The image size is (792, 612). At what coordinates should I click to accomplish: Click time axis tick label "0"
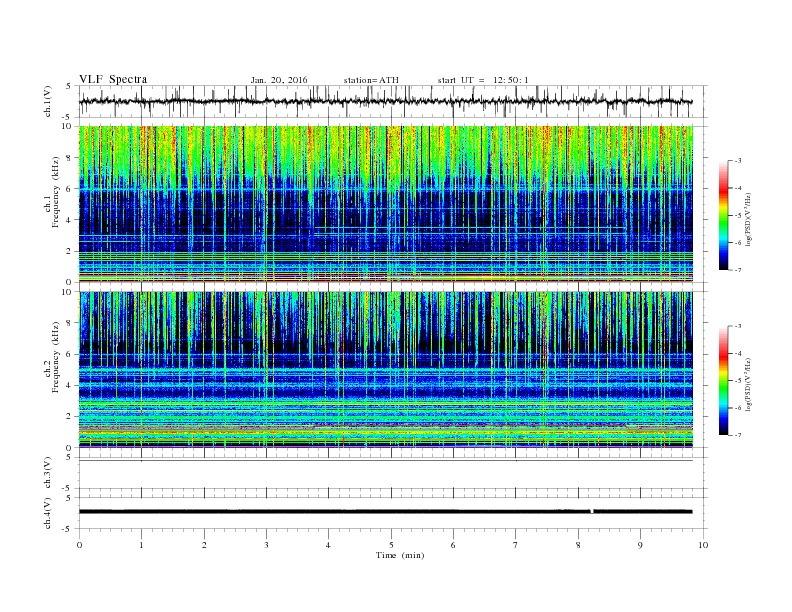coord(79,545)
